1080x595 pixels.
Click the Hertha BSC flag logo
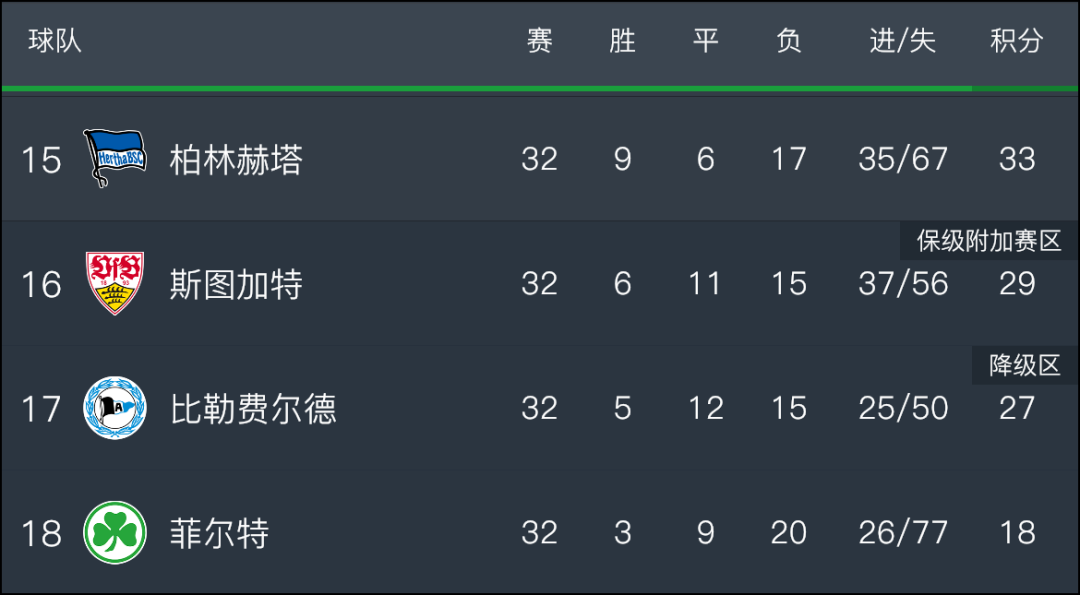pos(114,158)
